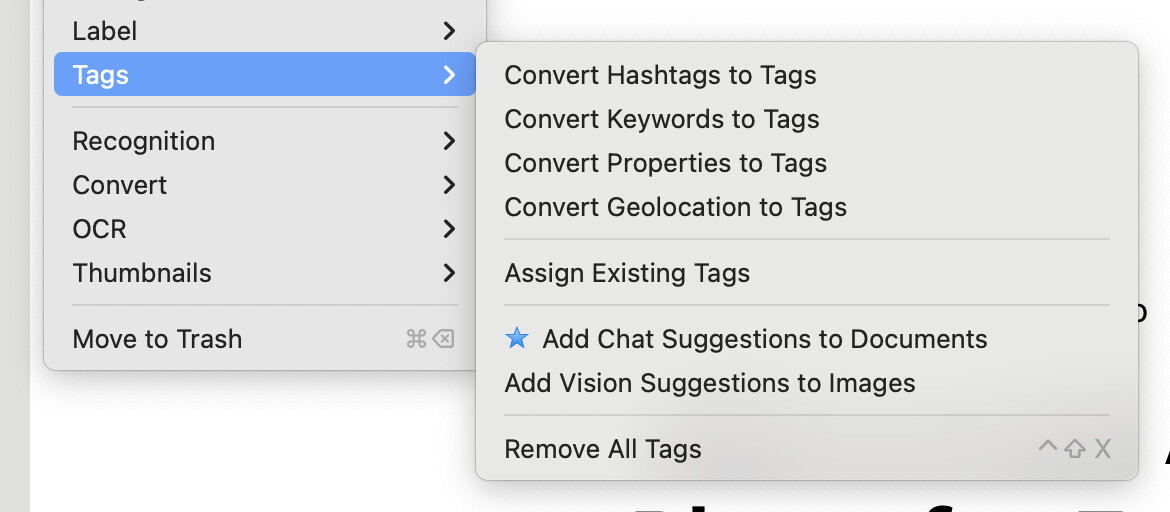Image resolution: width=1170 pixels, height=512 pixels.
Task: Click Convert Geolocation to Tags
Action: (x=675, y=207)
